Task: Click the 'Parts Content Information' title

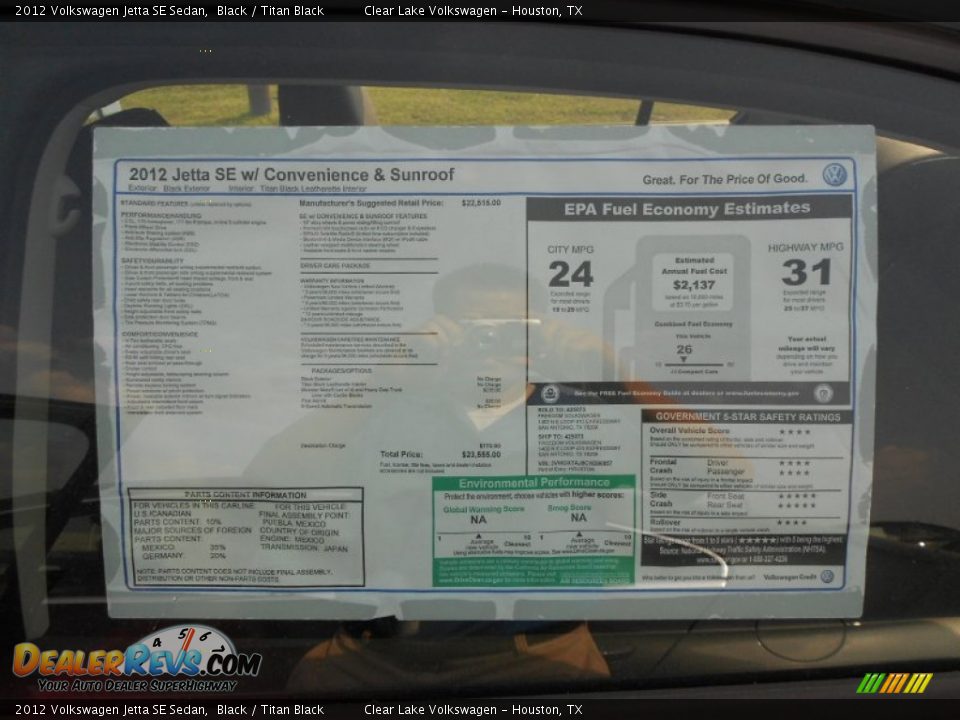Action: [245, 495]
